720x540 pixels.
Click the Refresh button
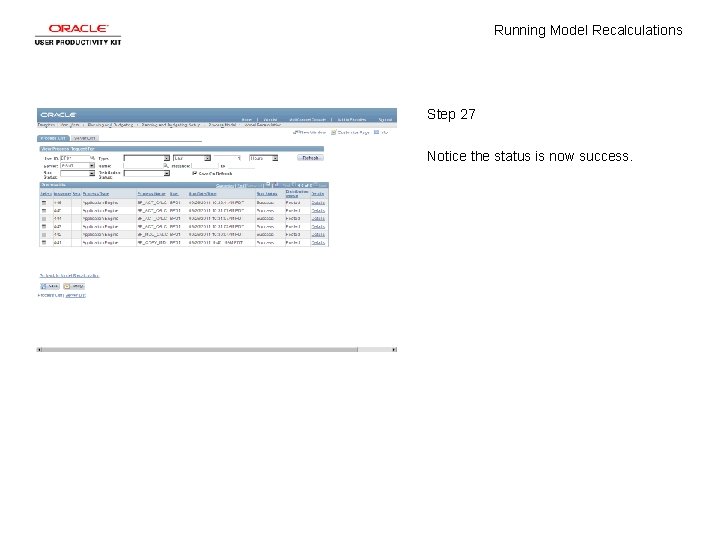[310, 158]
